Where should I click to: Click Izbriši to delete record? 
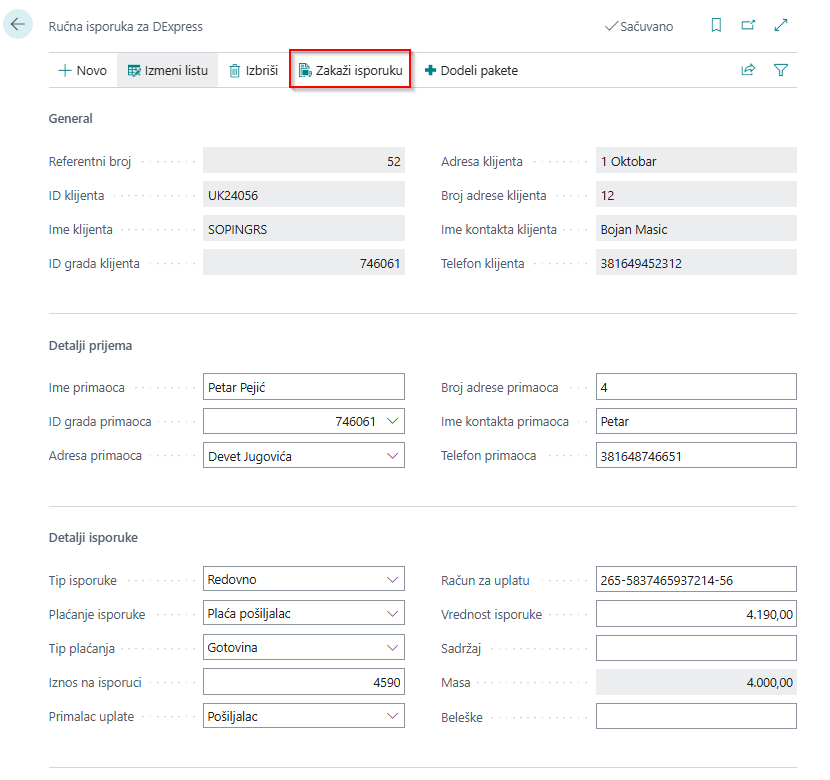(x=253, y=71)
